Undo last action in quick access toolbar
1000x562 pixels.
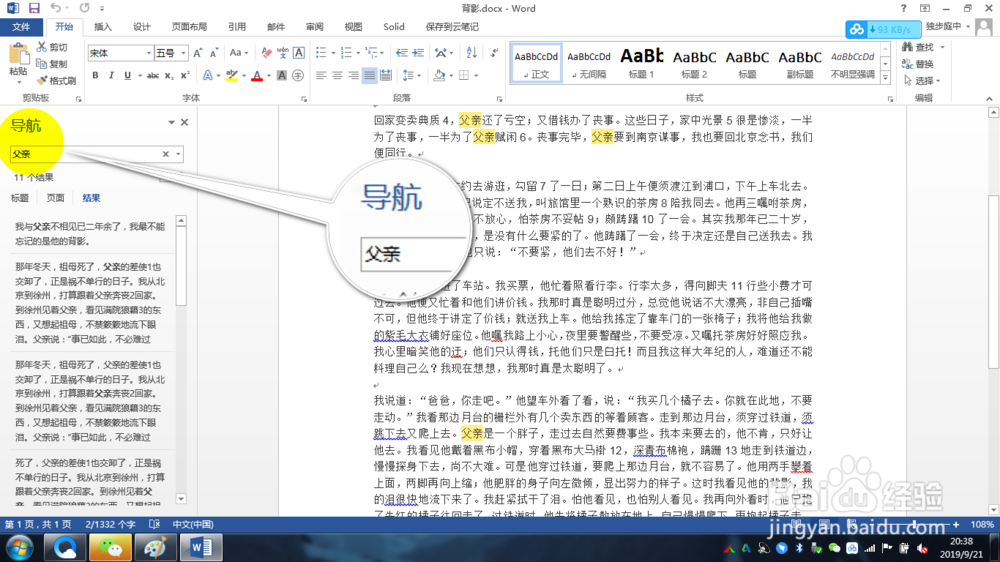coord(55,8)
